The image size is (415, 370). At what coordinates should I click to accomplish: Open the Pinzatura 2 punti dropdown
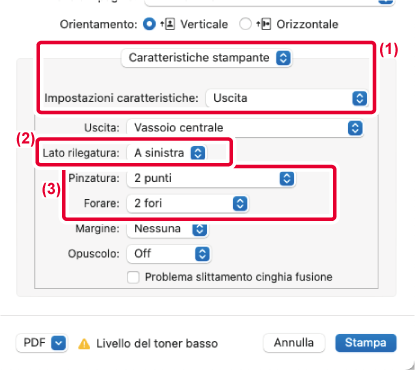click(211, 179)
